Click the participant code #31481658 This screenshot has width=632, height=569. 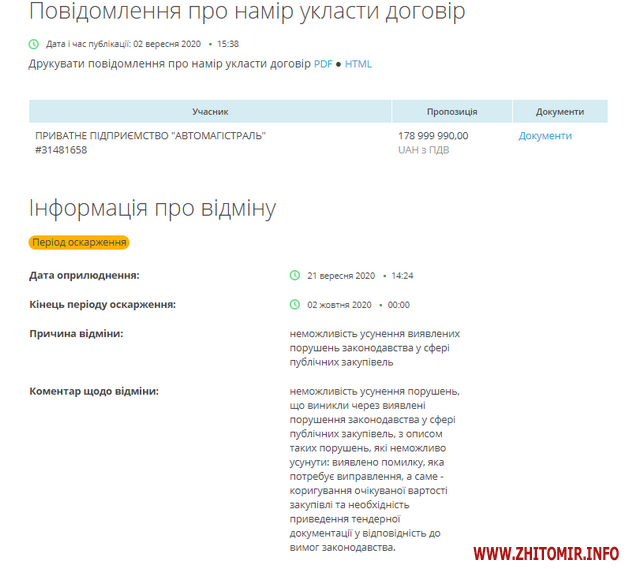61,150
